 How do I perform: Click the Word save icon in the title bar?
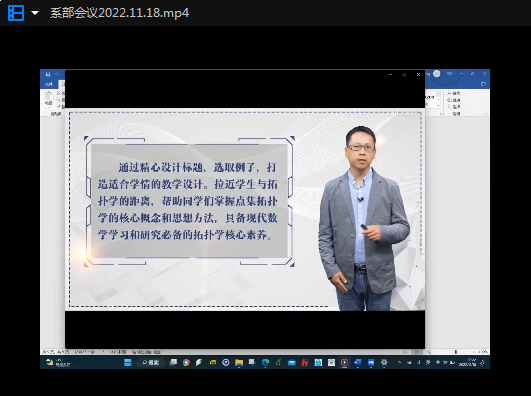click(x=48, y=74)
